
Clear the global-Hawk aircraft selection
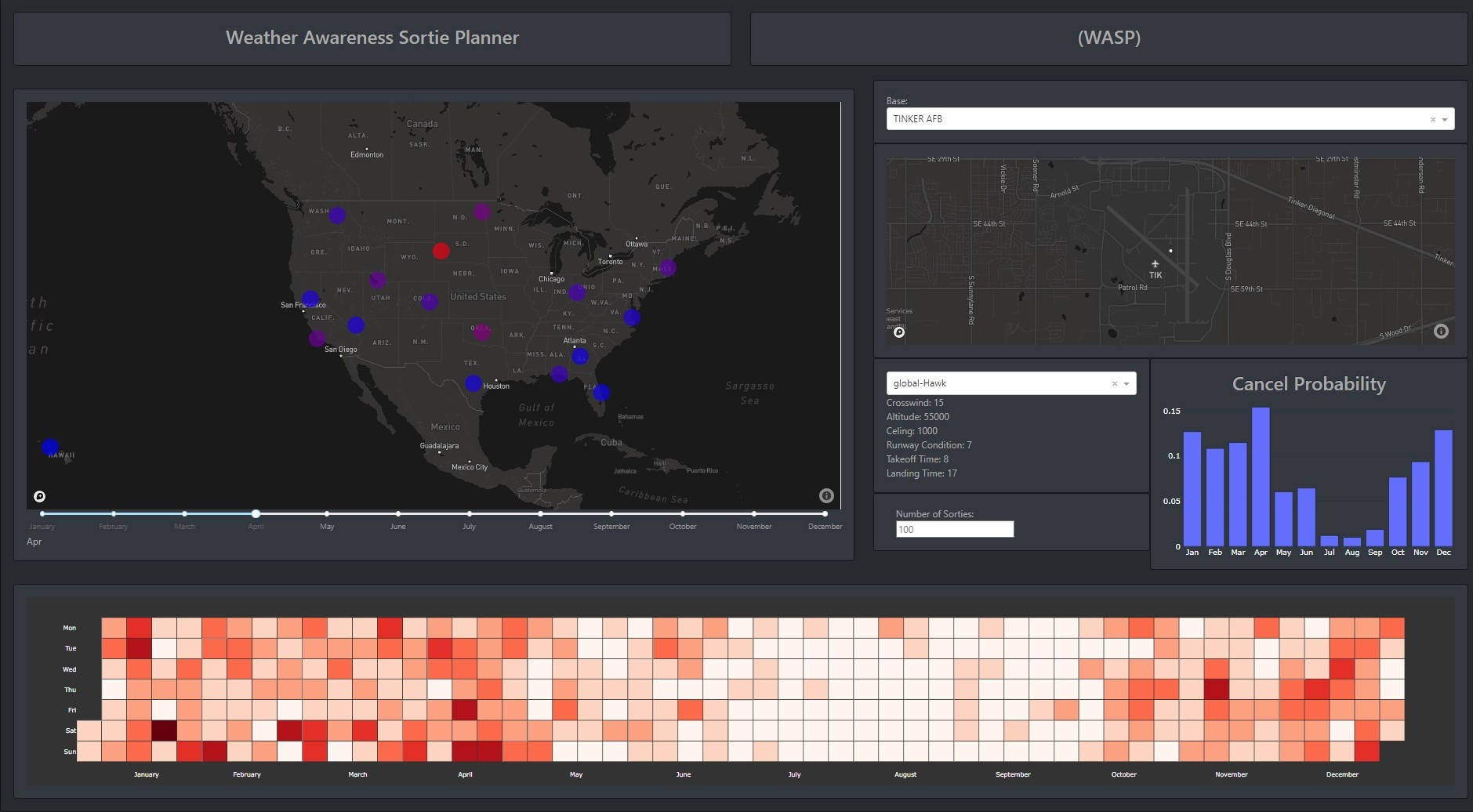coord(1115,384)
